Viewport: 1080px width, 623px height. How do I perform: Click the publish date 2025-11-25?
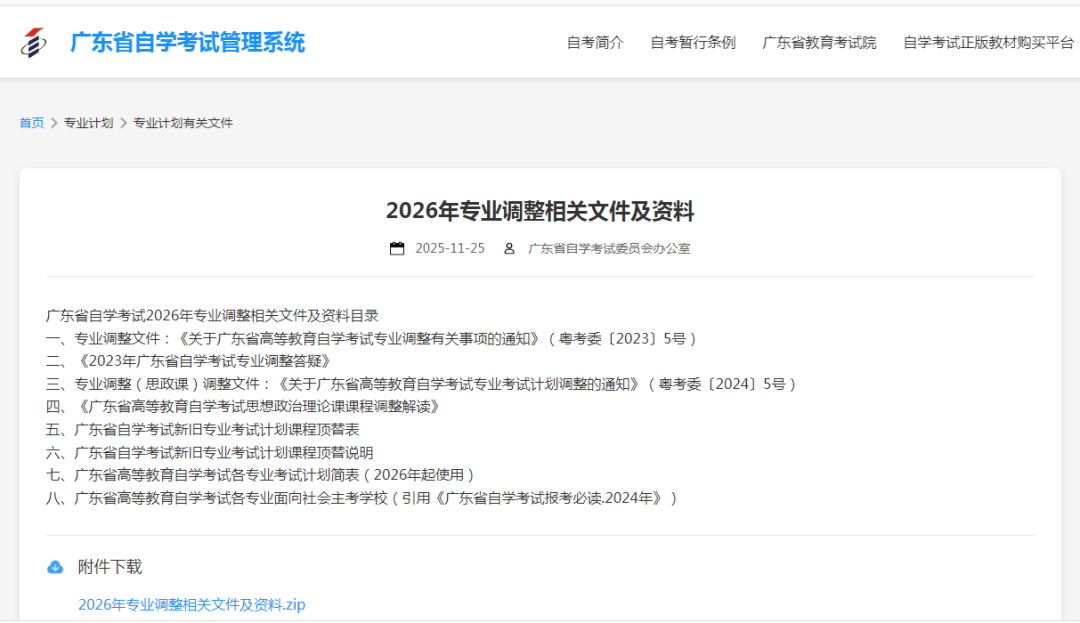[x=450, y=248]
